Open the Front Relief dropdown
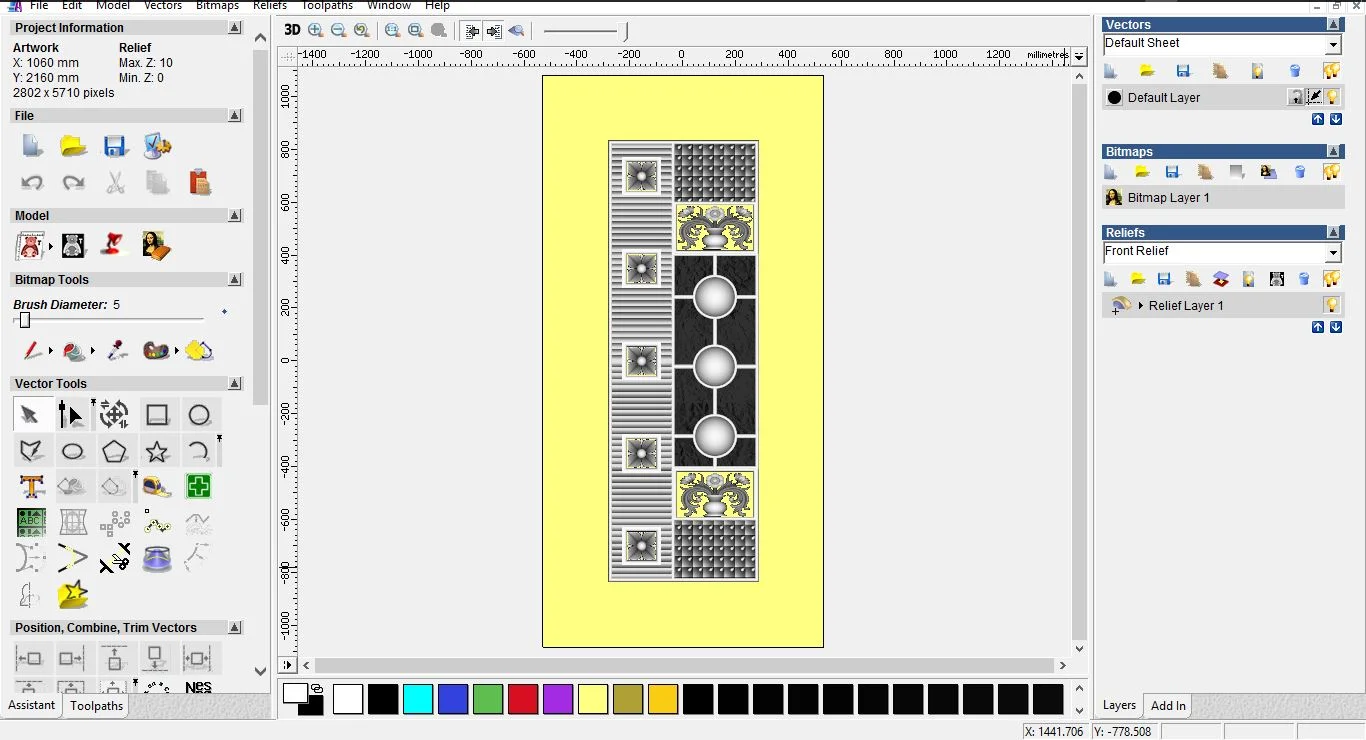Viewport: 1366px width, 740px height. [x=1332, y=253]
